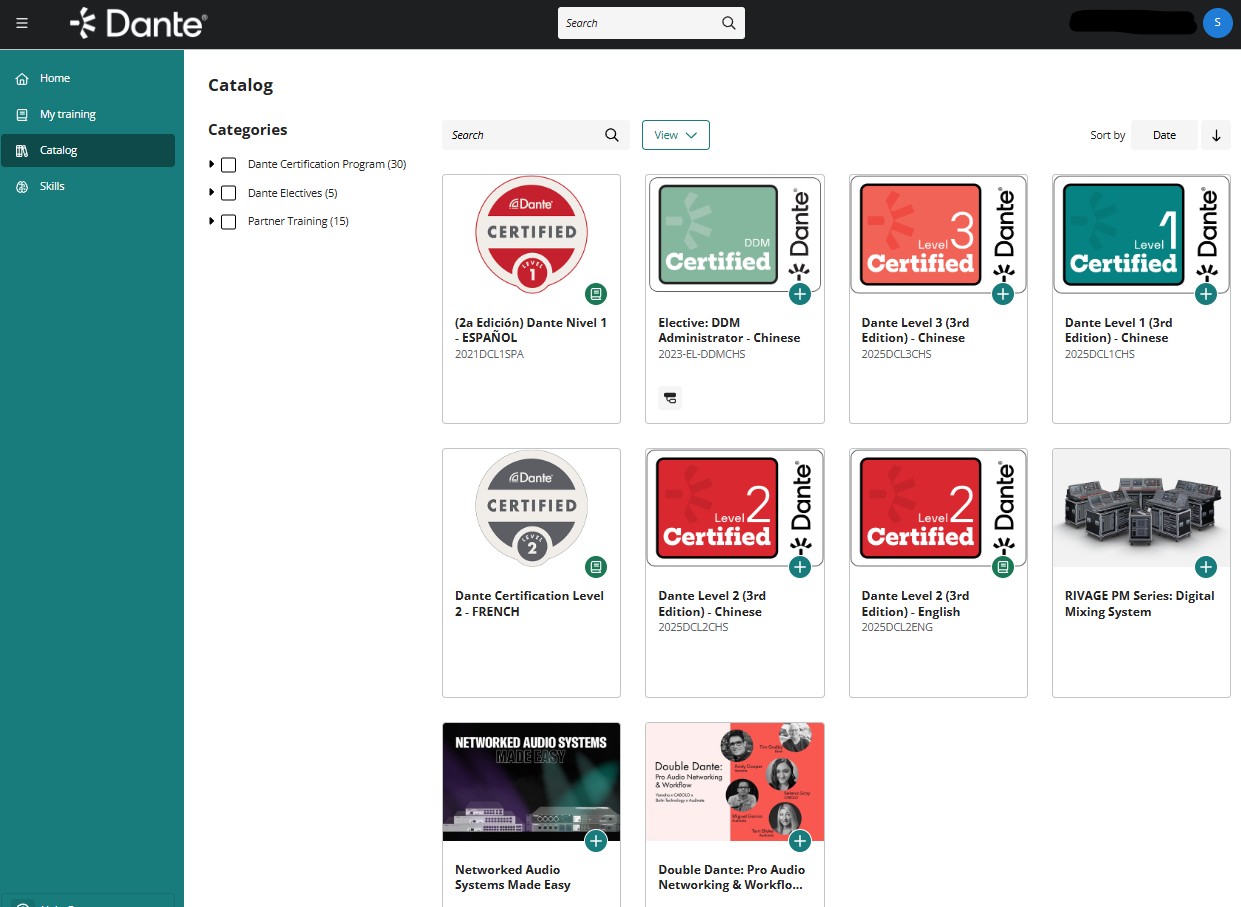This screenshot has width=1241, height=907.
Task: Click course code 2021DCL1SPA
Action: click(x=489, y=354)
